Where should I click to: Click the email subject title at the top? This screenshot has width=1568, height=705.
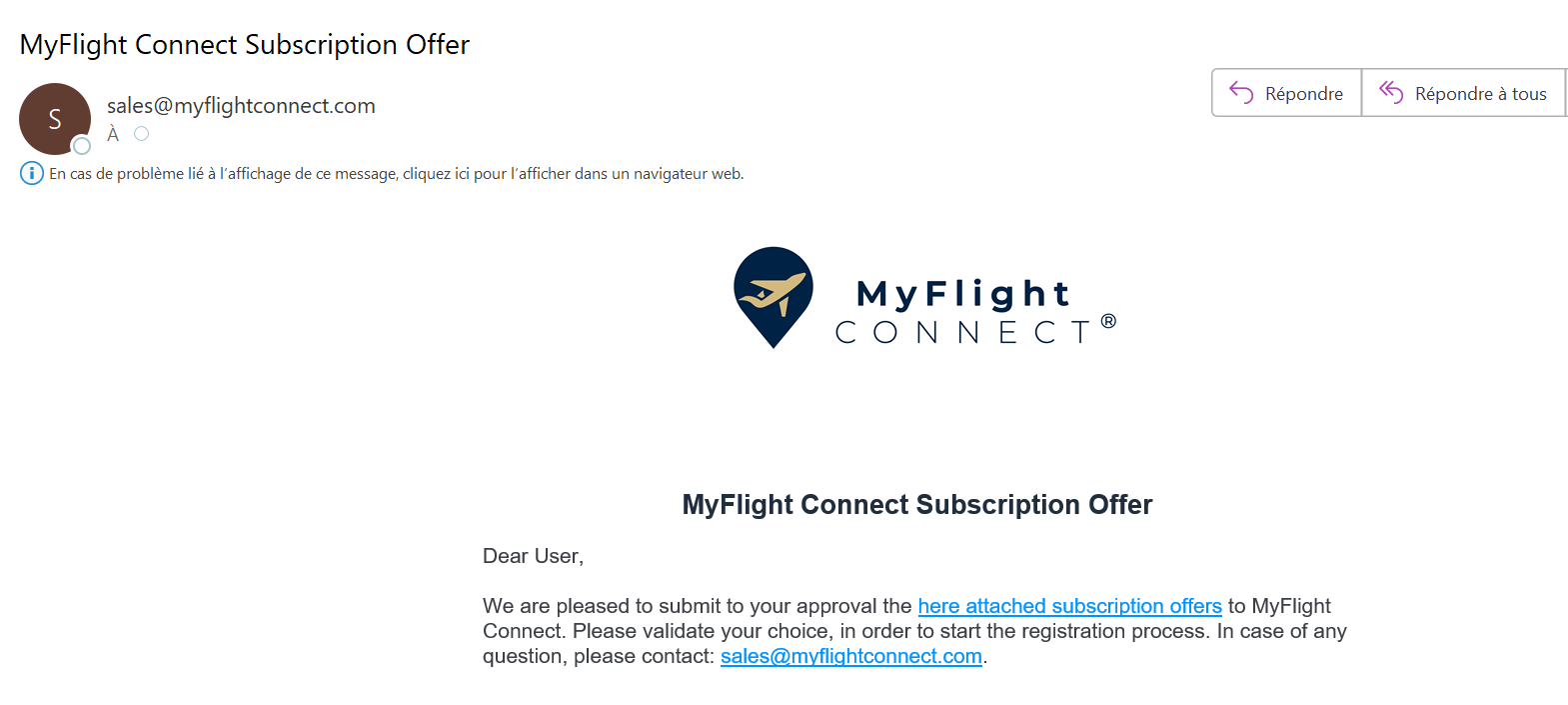245,45
